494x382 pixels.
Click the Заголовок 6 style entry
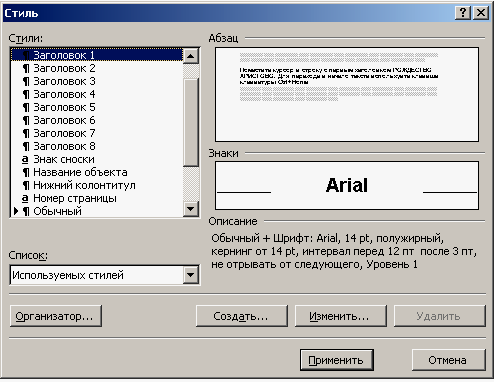point(97,120)
